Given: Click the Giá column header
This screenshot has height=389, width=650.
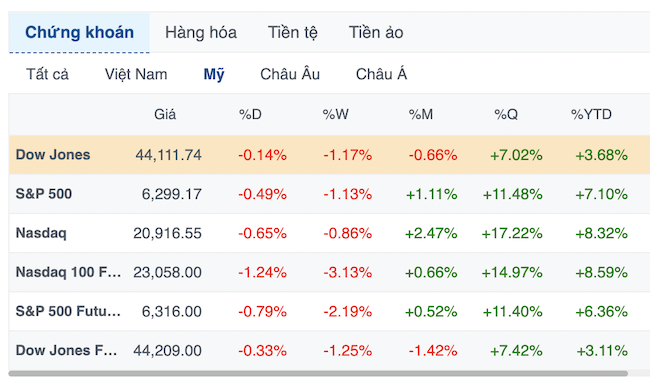Looking at the screenshot, I should 165,114.
